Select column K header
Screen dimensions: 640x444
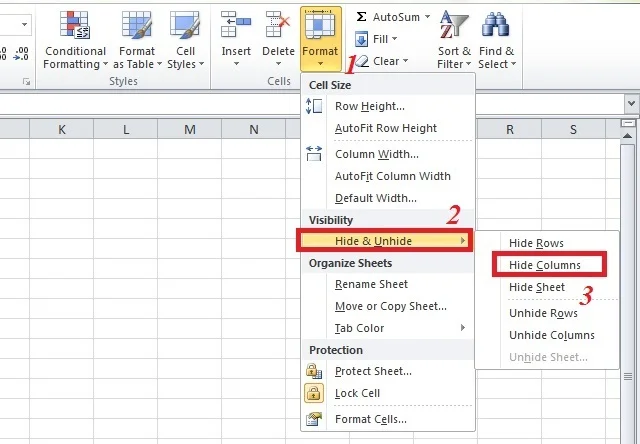(x=62, y=129)
